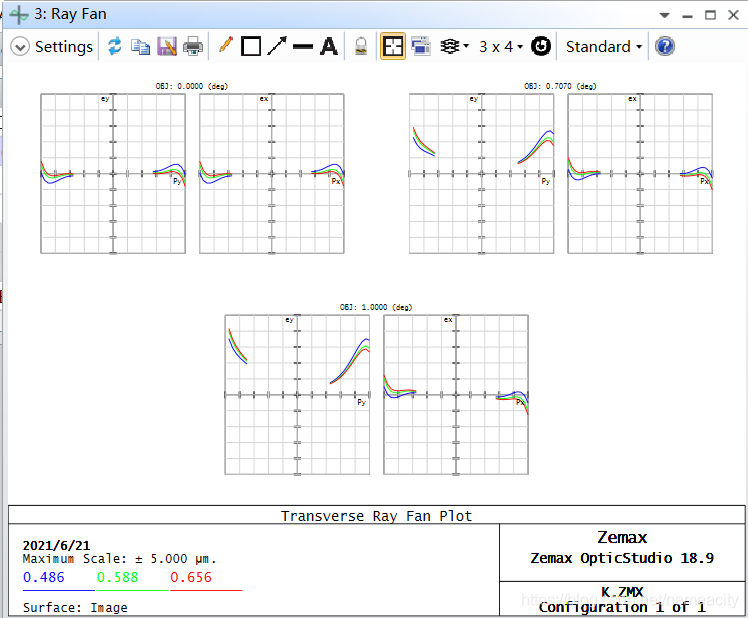Image resolution: width=748 pixels, height=618 pixels.
Task: Click the OBJ: 1.0000 ex plot
Action: coord(456,395)
